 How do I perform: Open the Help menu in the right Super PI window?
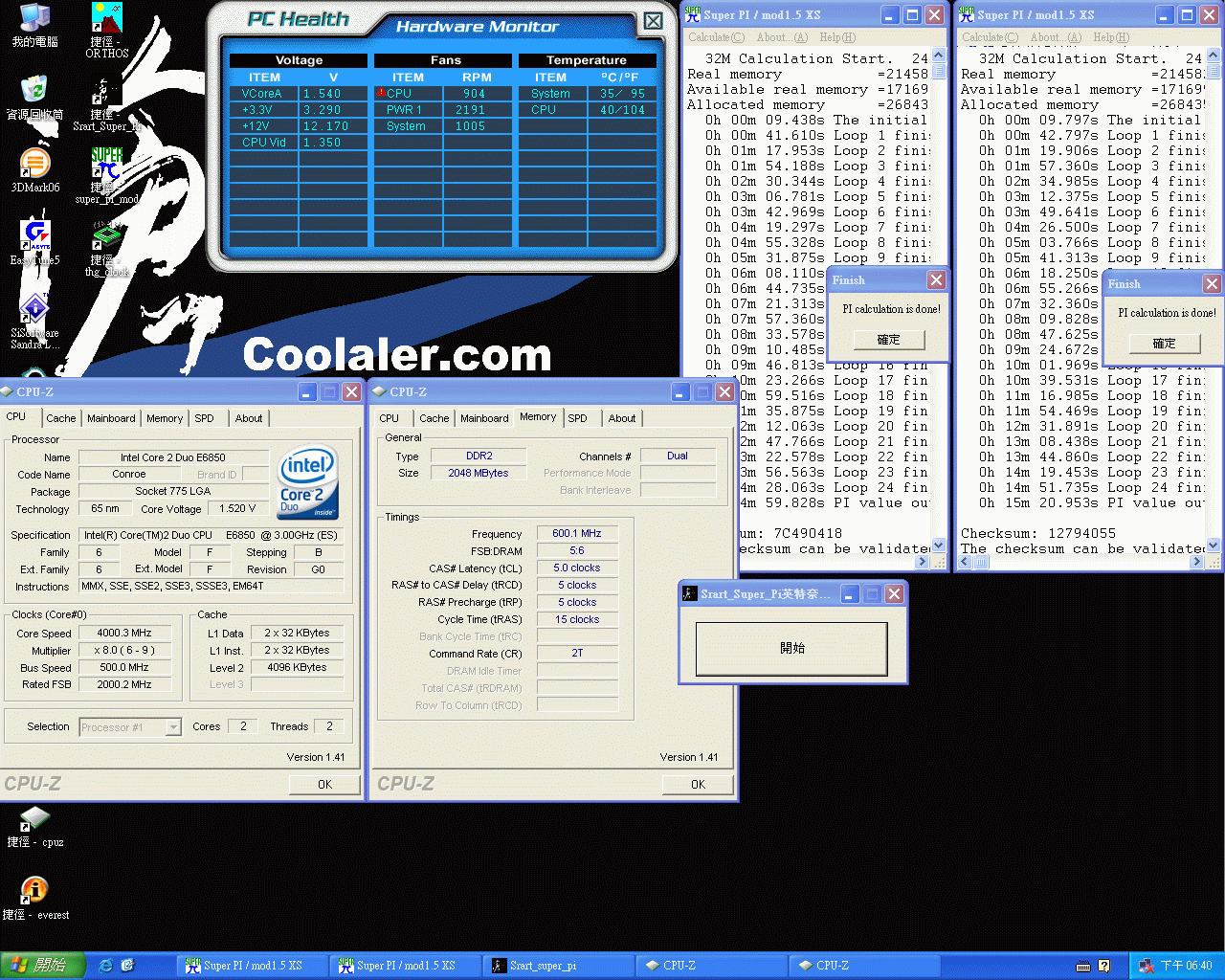click(1111, 37)
